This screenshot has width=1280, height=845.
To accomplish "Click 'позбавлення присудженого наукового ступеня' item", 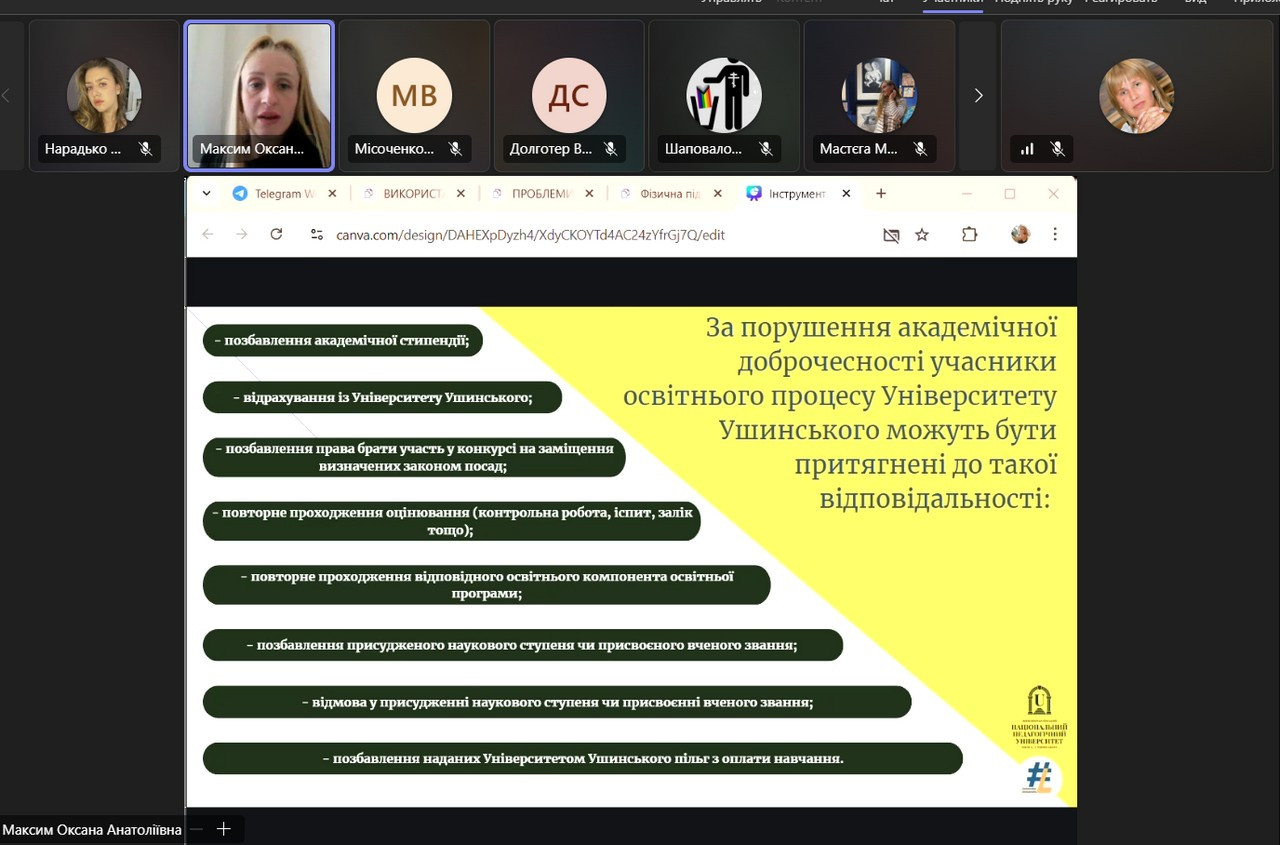I will coord(523,645).
